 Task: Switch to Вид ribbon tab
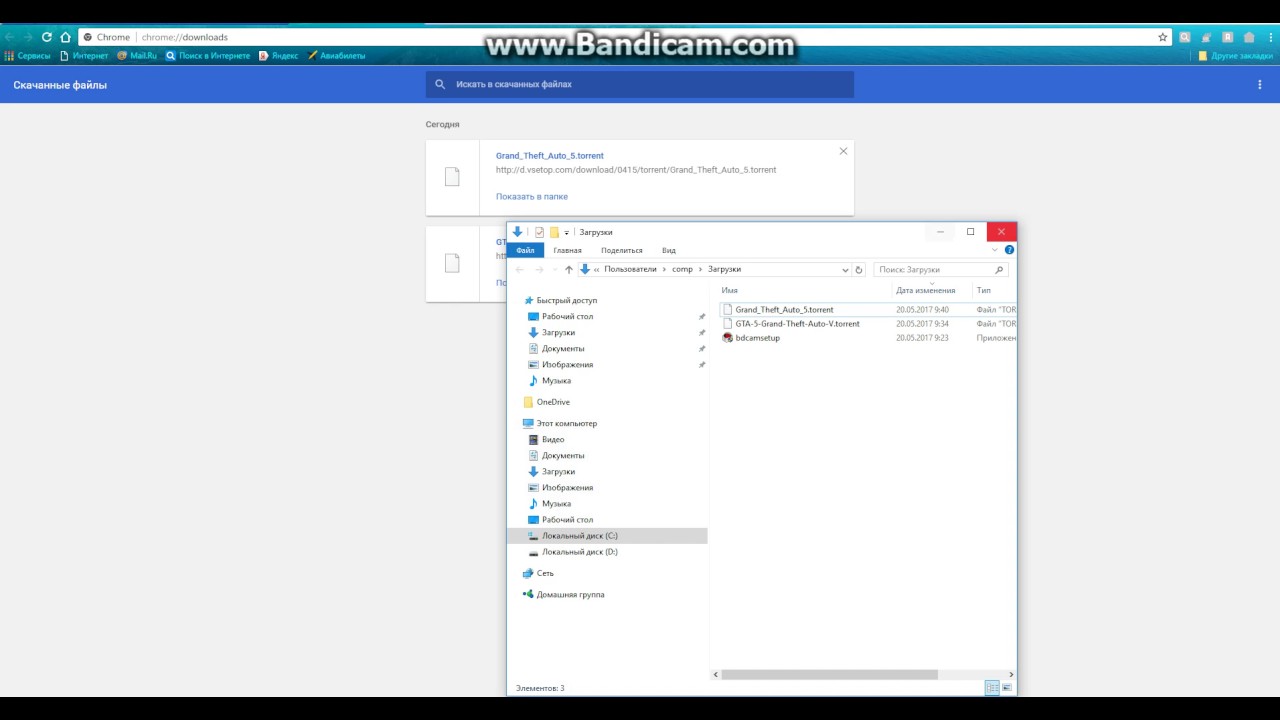pyautogui.click(x=669, y=250)
